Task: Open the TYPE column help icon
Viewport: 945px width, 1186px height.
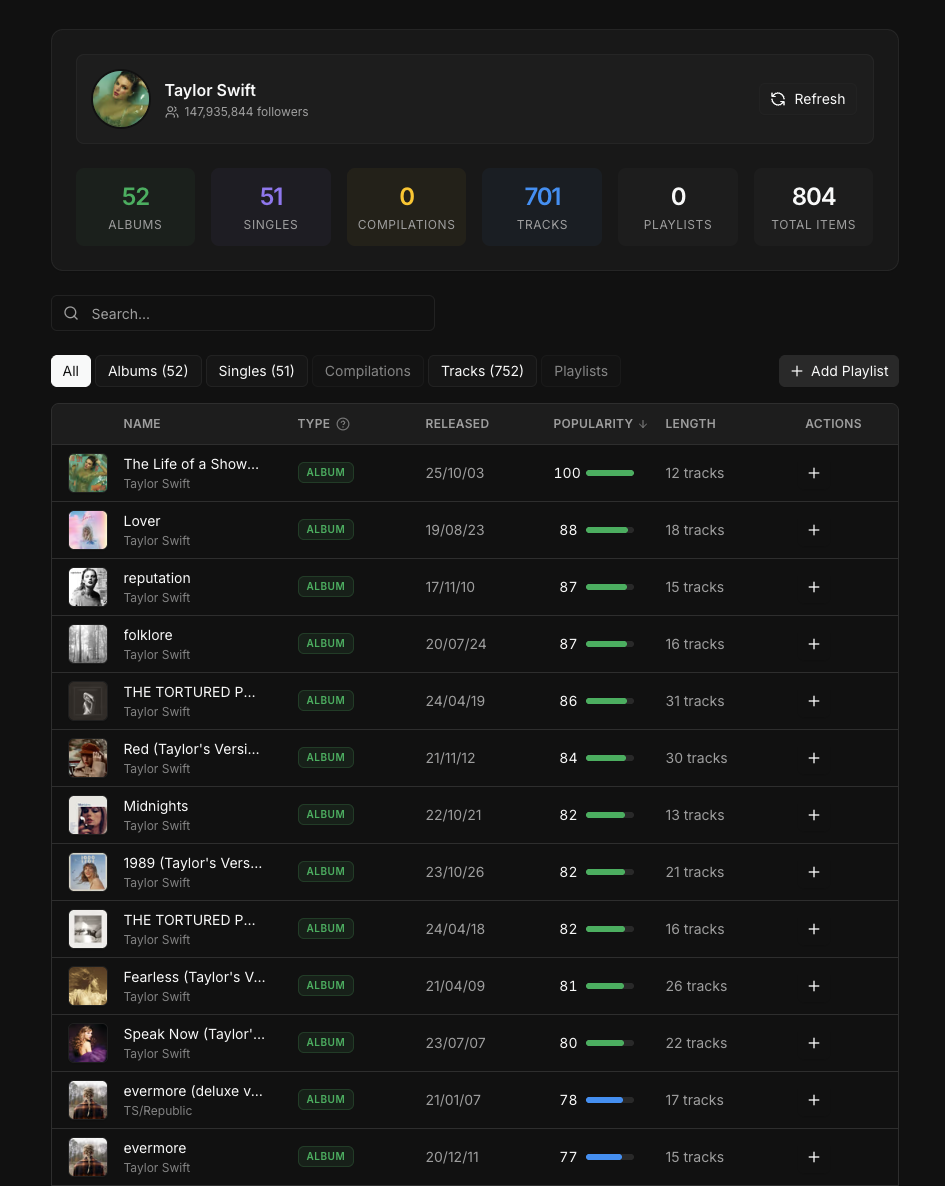Action: [x=343, y=423]
